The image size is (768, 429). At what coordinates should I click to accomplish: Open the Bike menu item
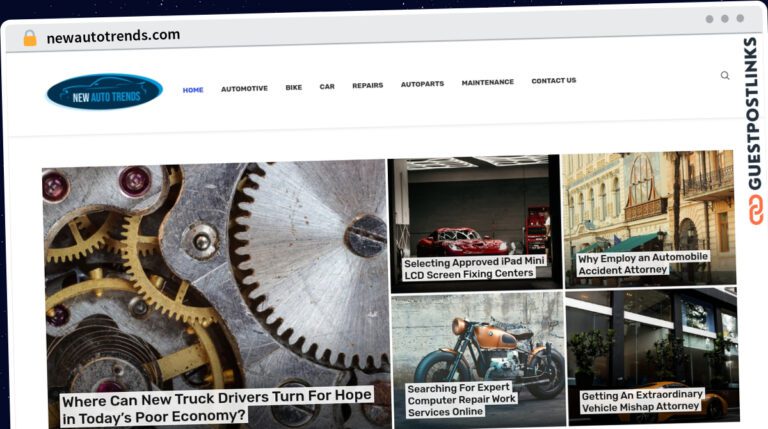pos(294,87)
